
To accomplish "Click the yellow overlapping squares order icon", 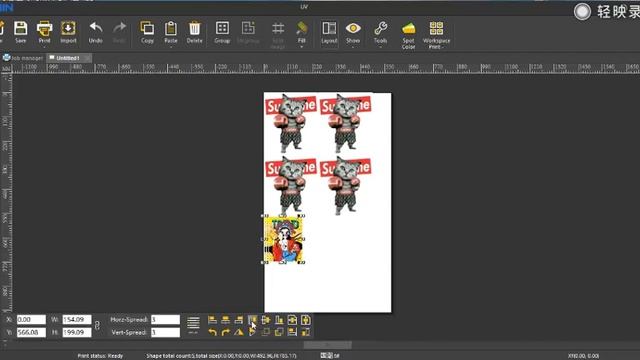I will (279, 332).
